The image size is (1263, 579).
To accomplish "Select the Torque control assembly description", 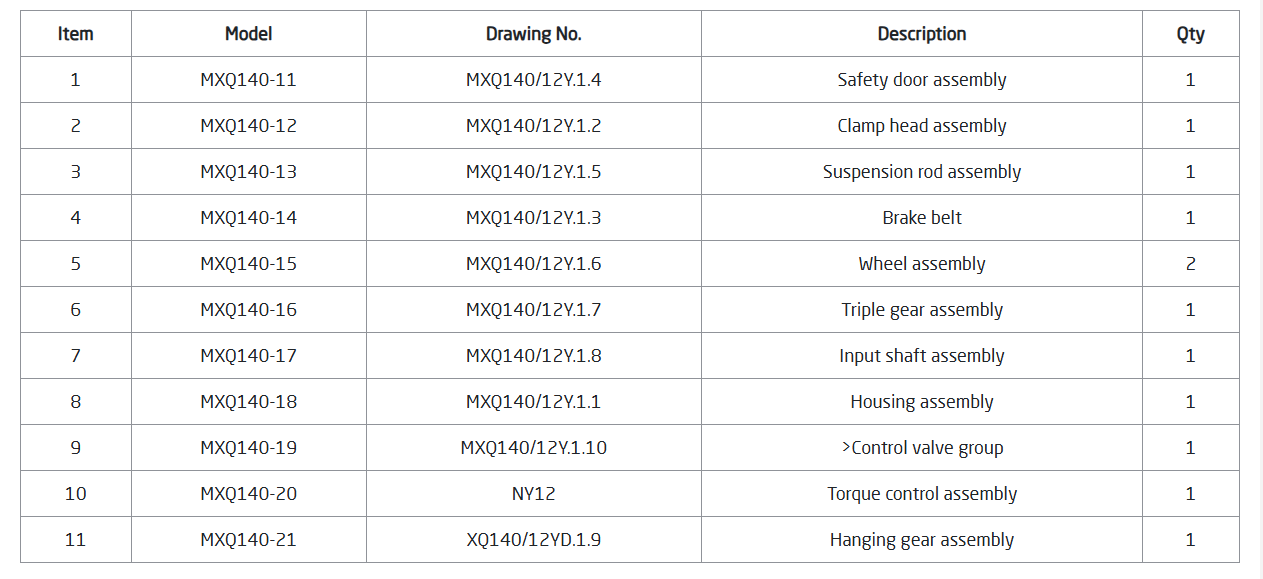I will pos(921,494).
